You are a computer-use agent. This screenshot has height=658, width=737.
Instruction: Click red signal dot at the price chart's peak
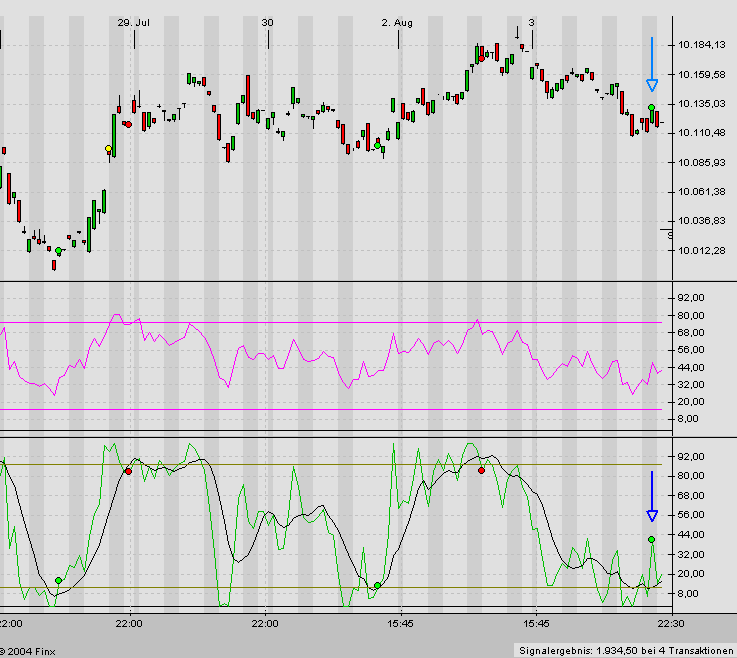(x=482, y=57)
